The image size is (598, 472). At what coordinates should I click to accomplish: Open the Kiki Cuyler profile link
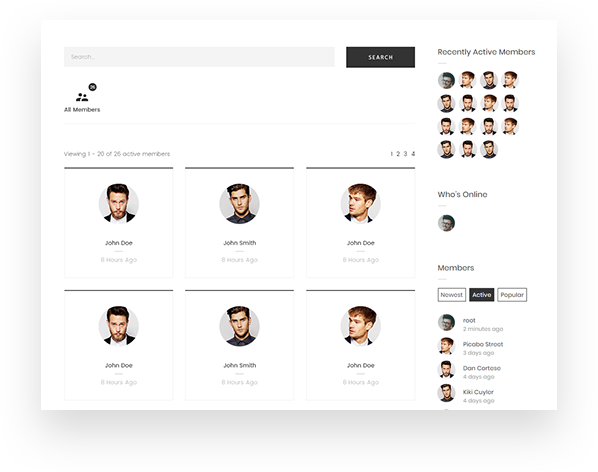coord(478,392)
